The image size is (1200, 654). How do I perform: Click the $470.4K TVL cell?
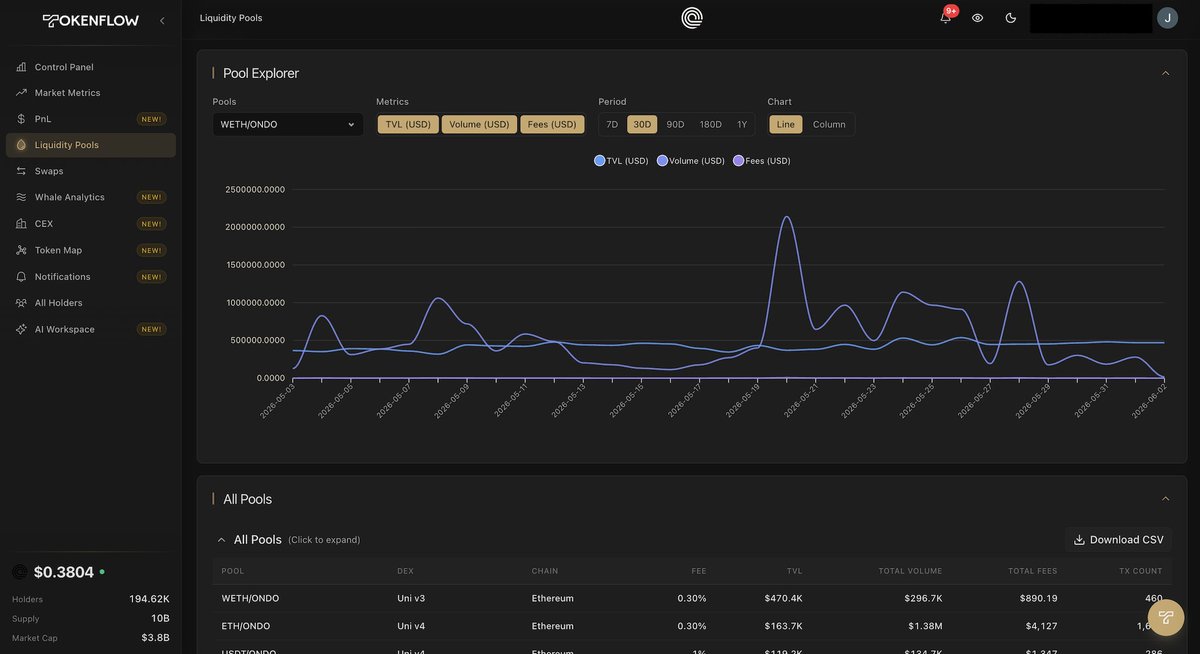click(x=784, y=598)
